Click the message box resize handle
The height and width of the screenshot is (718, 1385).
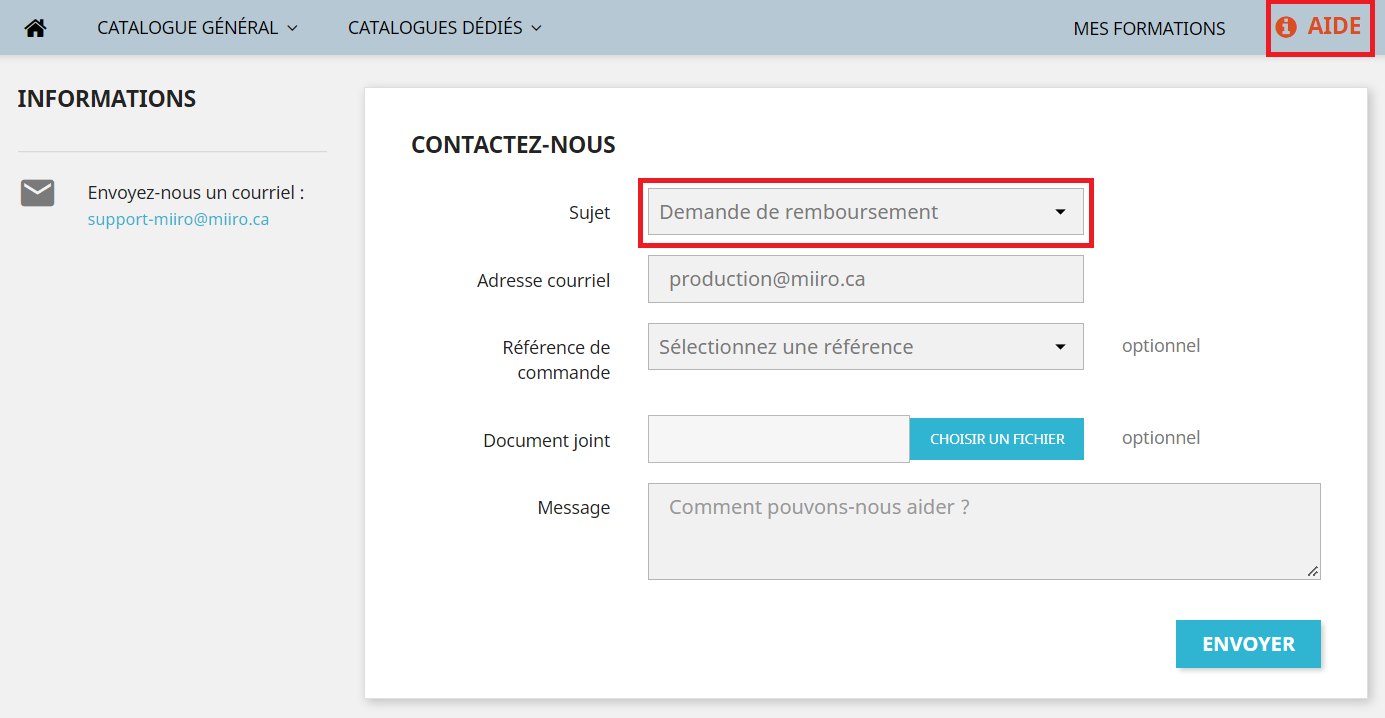point(1313,572)
